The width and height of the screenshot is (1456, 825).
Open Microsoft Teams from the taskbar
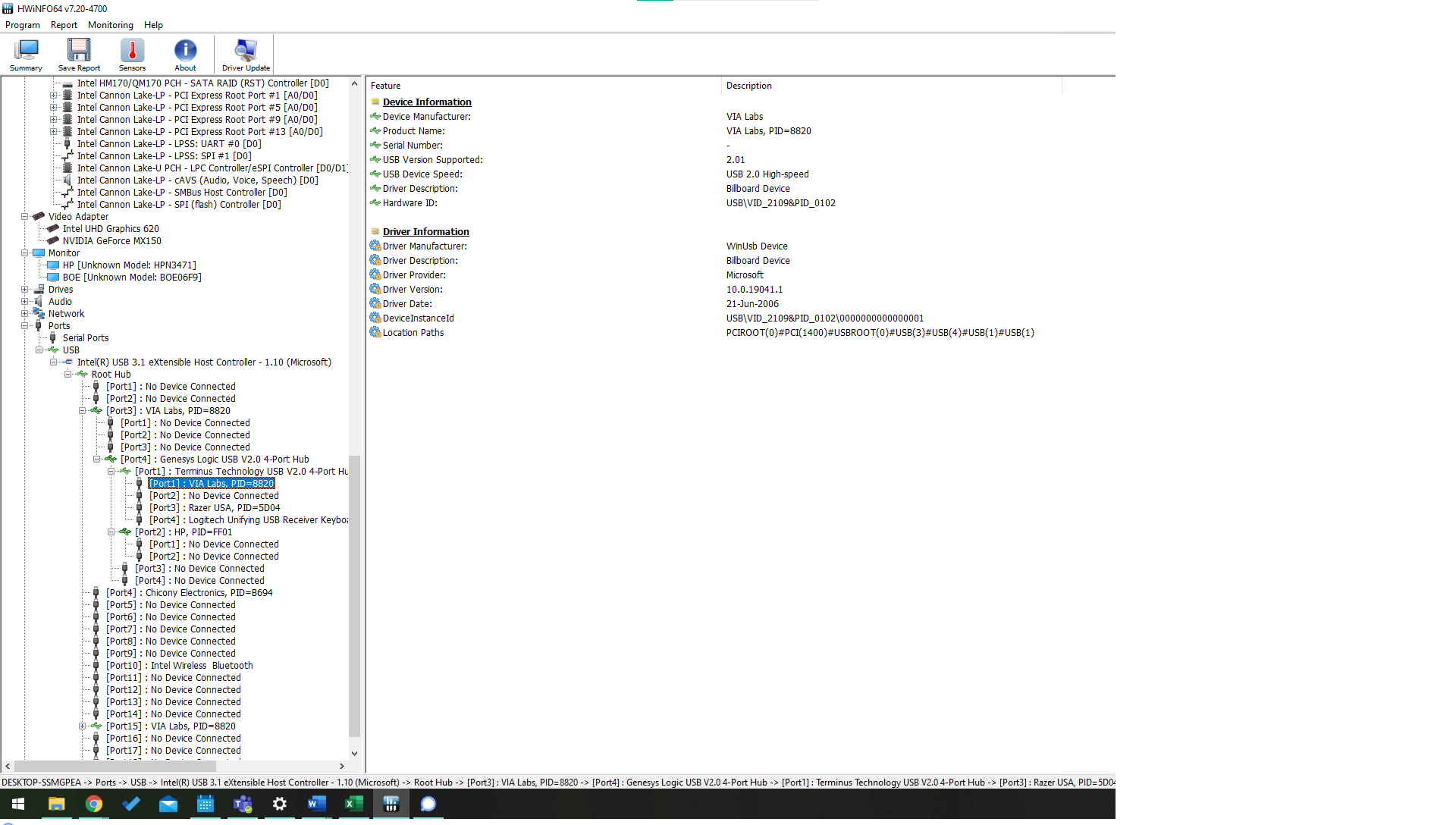coord(242,804)
